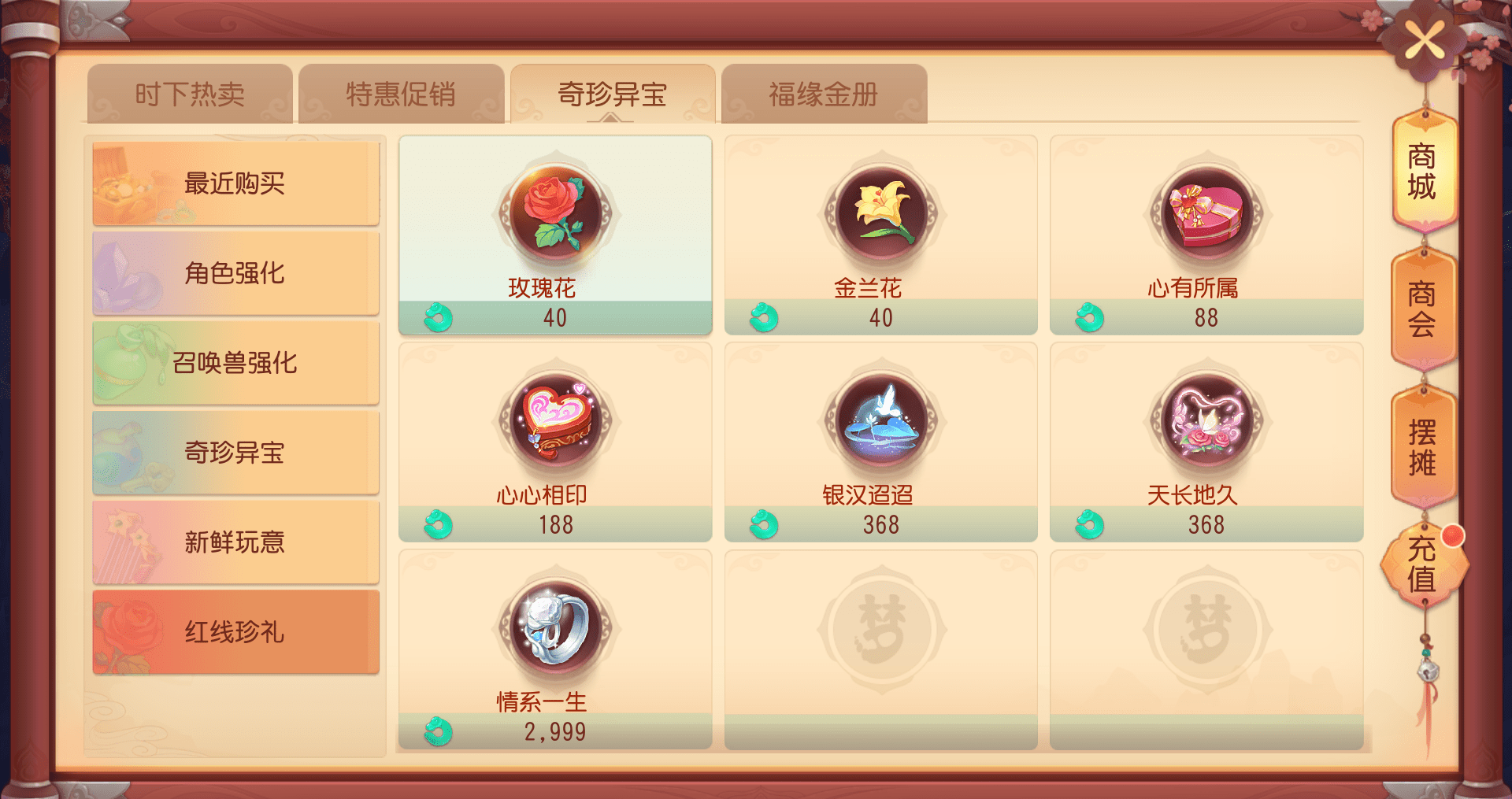Select the 召唤兽强化 category

[x=235, y=363]
